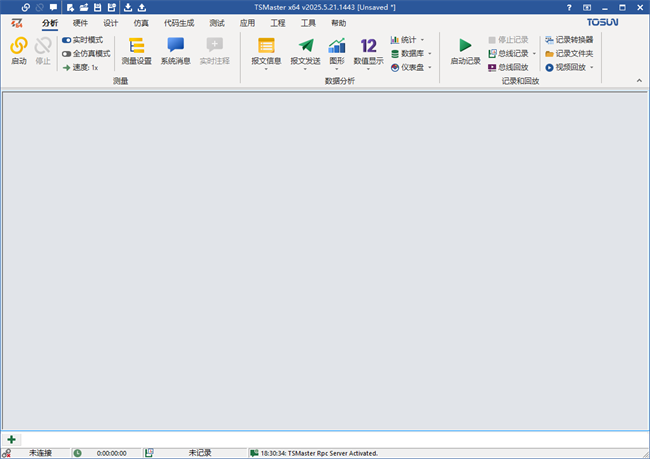The height and width of the screenshot is (459, 650).
Task: Switch to the 仿真 (Simulation) ribbon tab
Action: click(x=141, y=22)
